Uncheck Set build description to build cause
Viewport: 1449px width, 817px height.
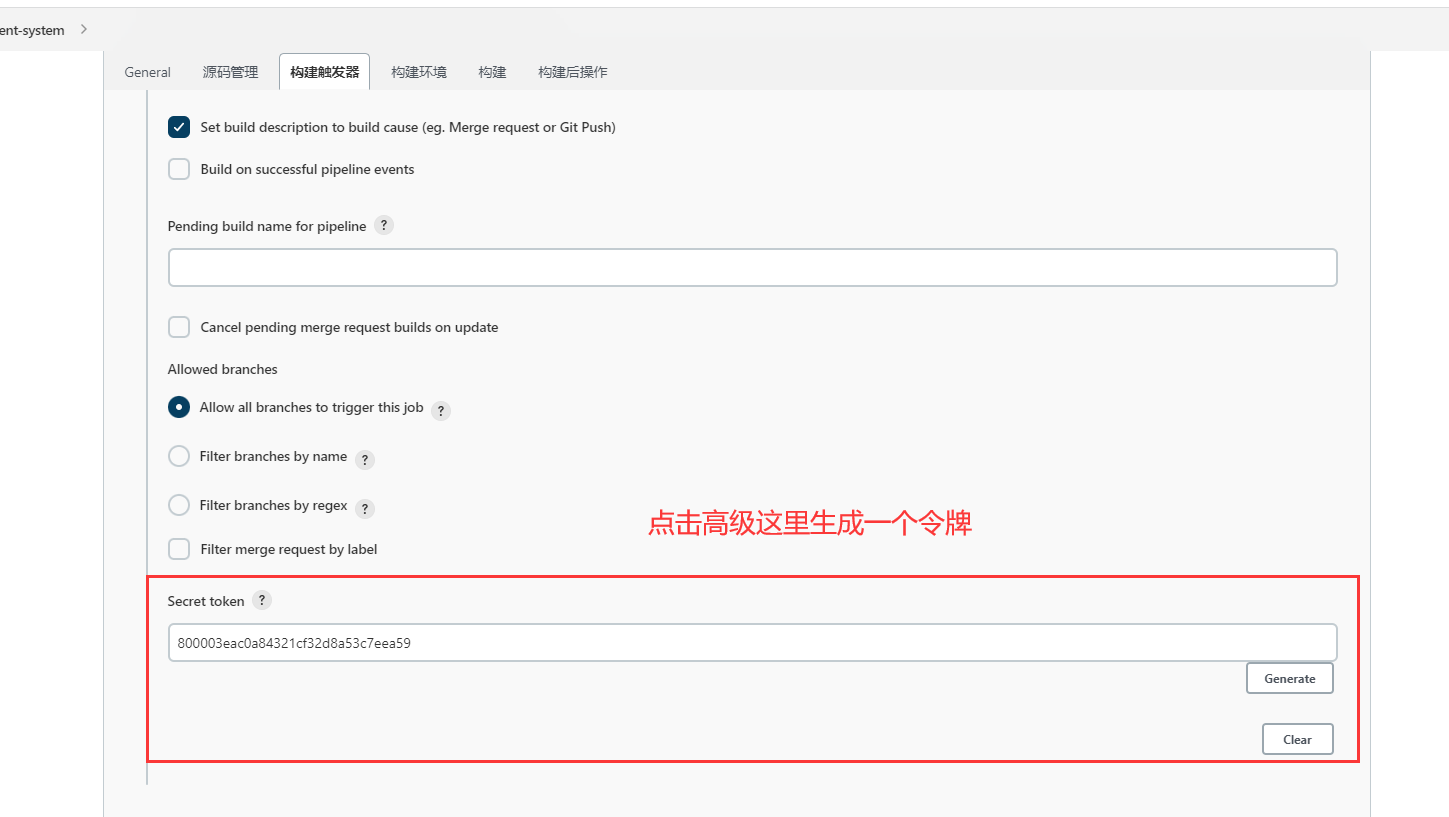tap(179, 127)
